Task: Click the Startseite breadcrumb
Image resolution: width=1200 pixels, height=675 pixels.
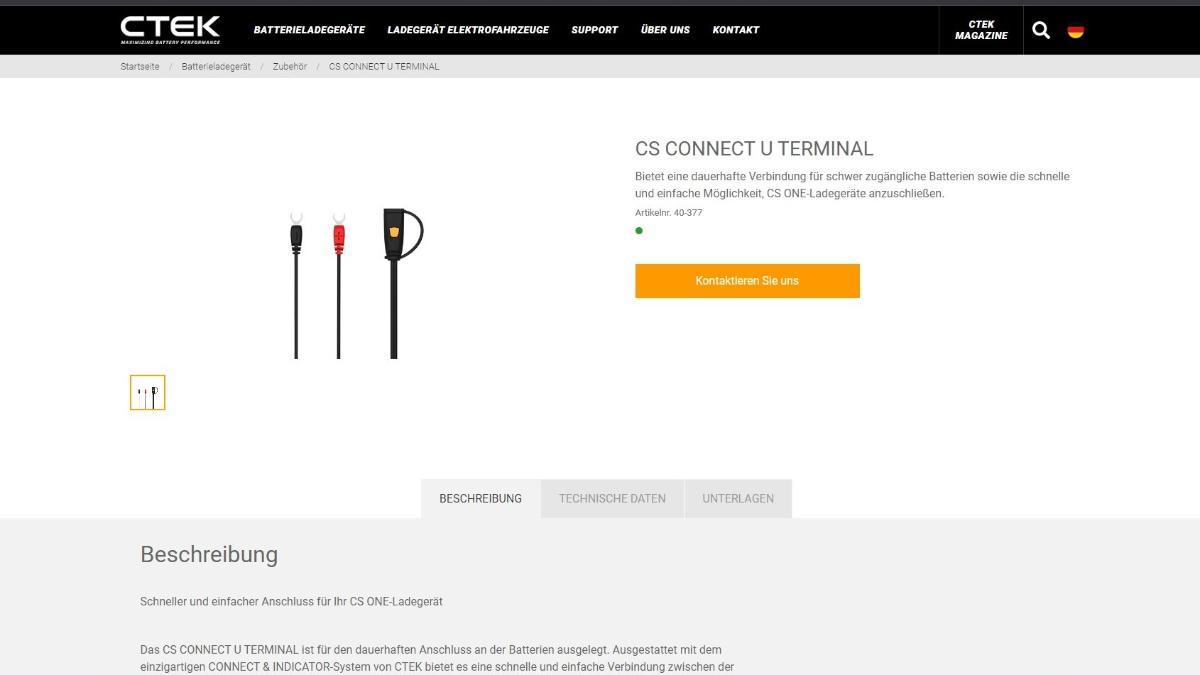Action: click(140, 67)
